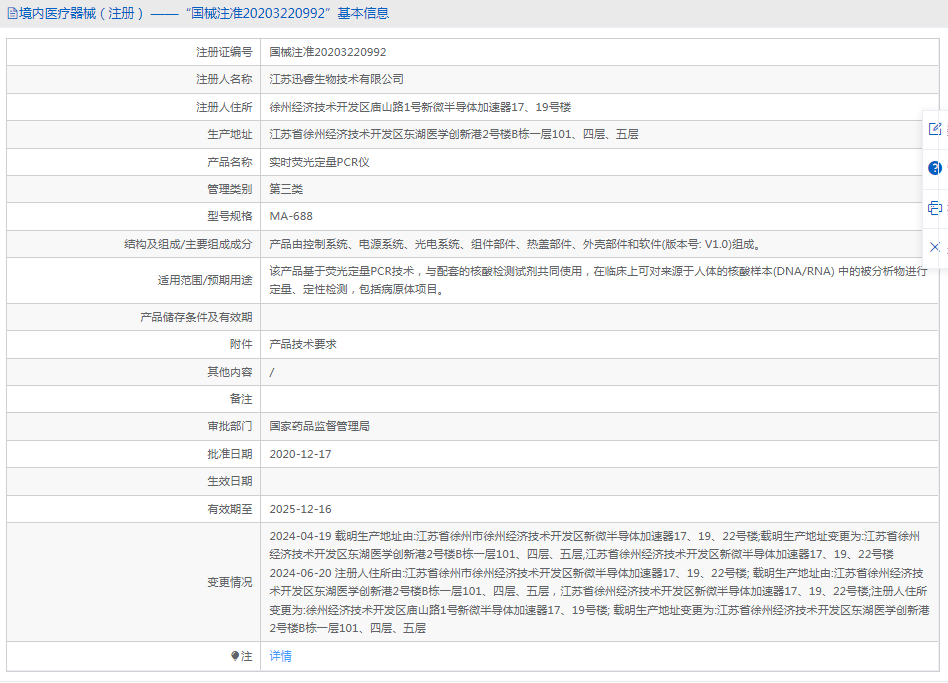
Task: Click the 审批部门 label
Action: pos(229,426)
